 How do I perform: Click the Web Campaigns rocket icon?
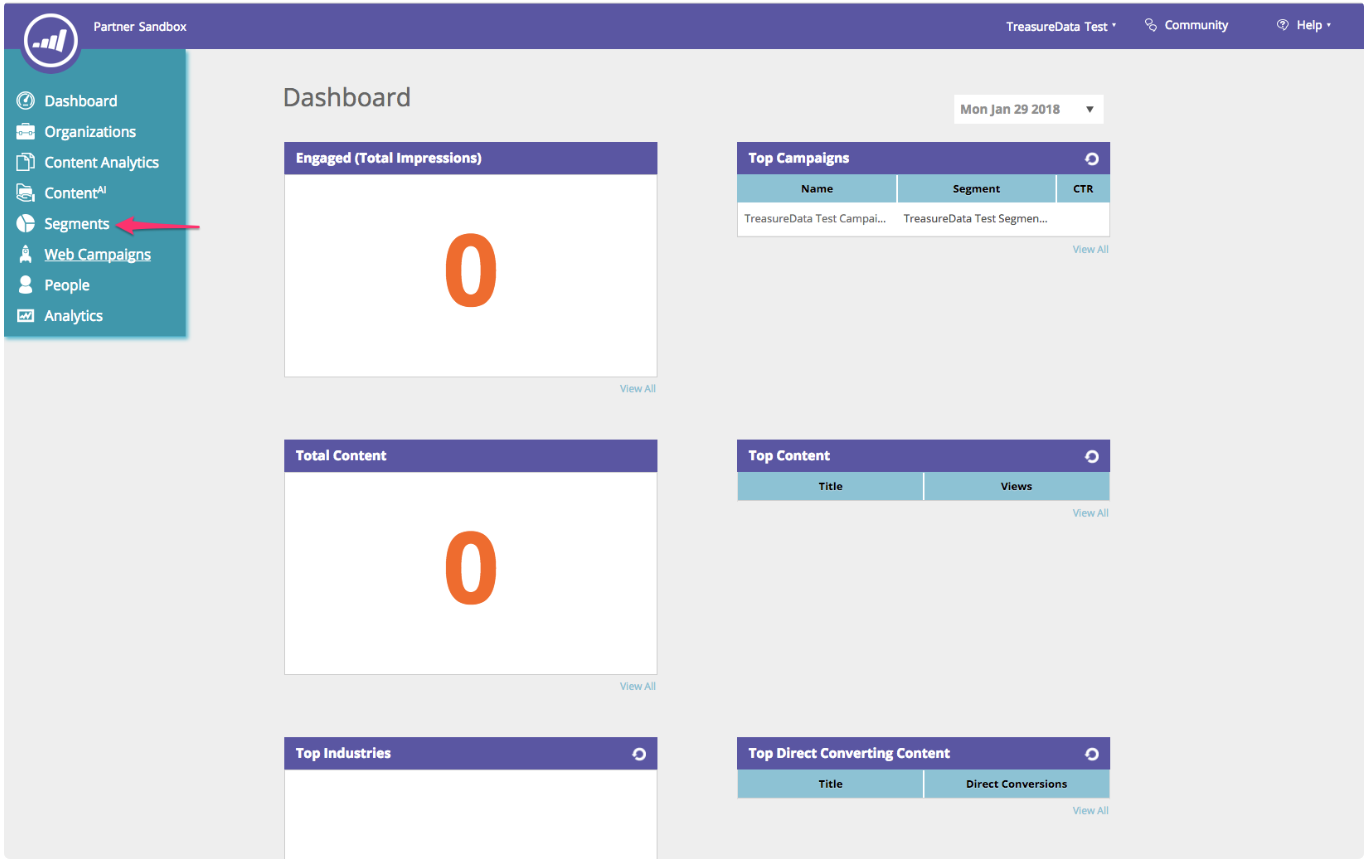[26, 254]
